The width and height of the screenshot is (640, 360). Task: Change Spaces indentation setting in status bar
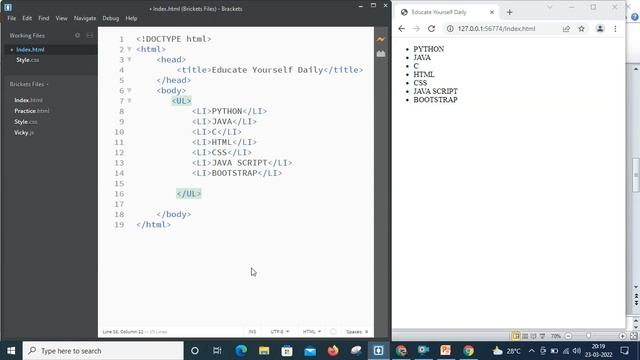(357, 332)
